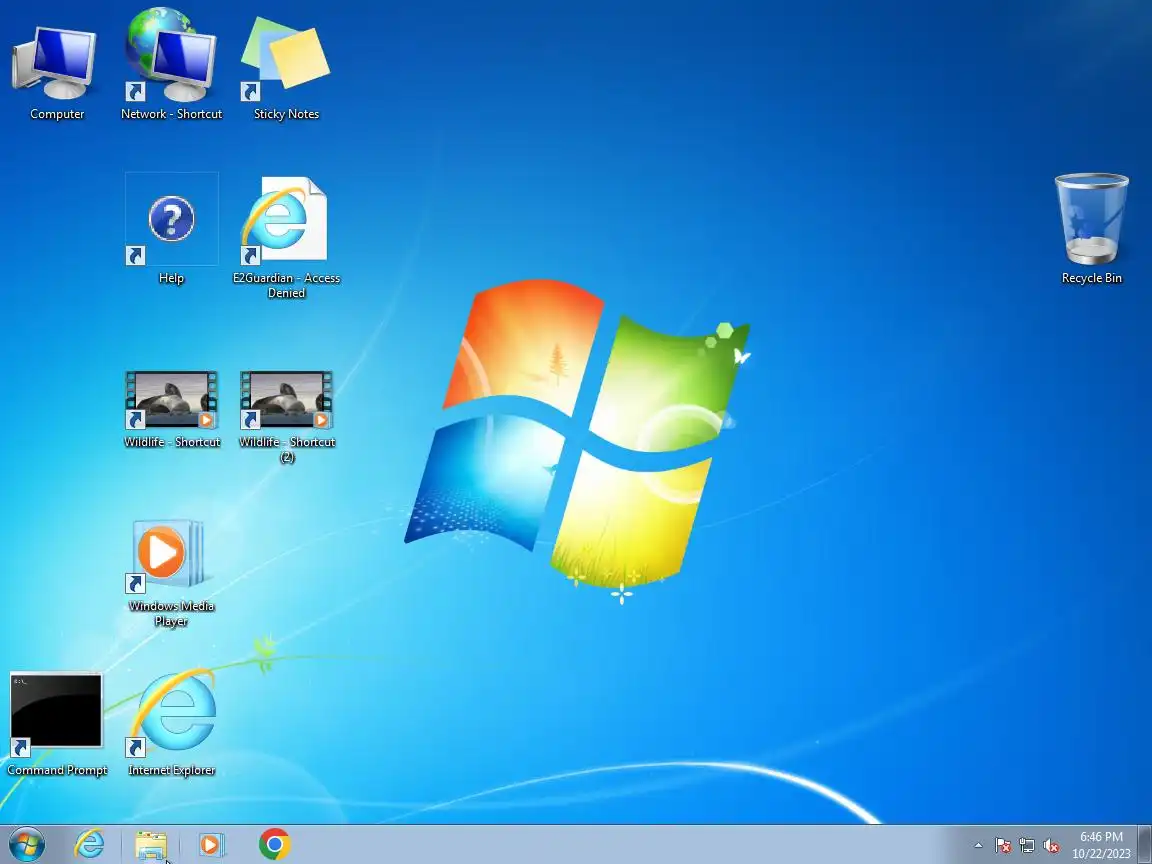
Task: Launch Windows Media Player from the taskbar
Action: (212, 845)
